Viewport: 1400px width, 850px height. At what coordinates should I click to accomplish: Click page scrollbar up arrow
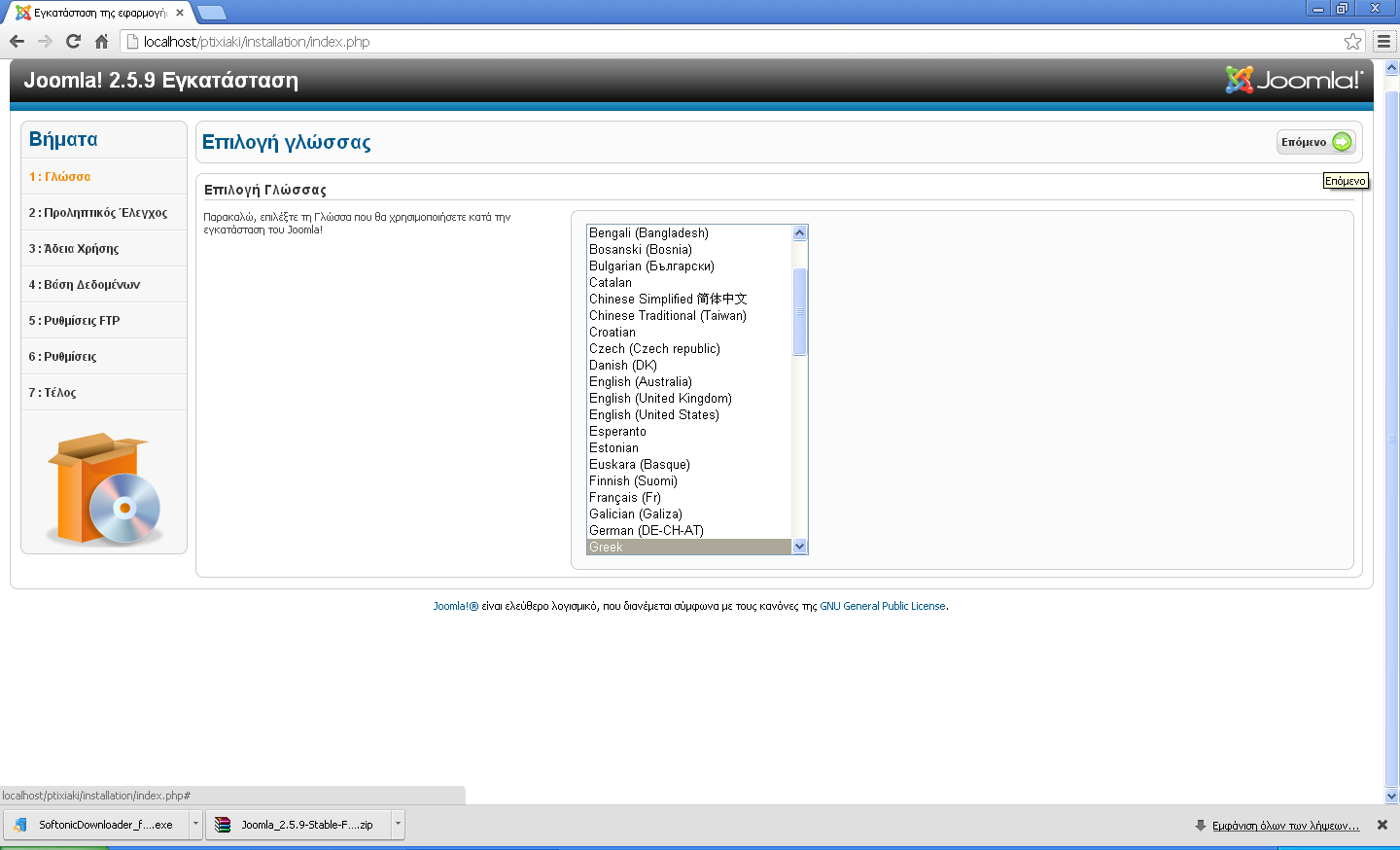pos(1391,68)
